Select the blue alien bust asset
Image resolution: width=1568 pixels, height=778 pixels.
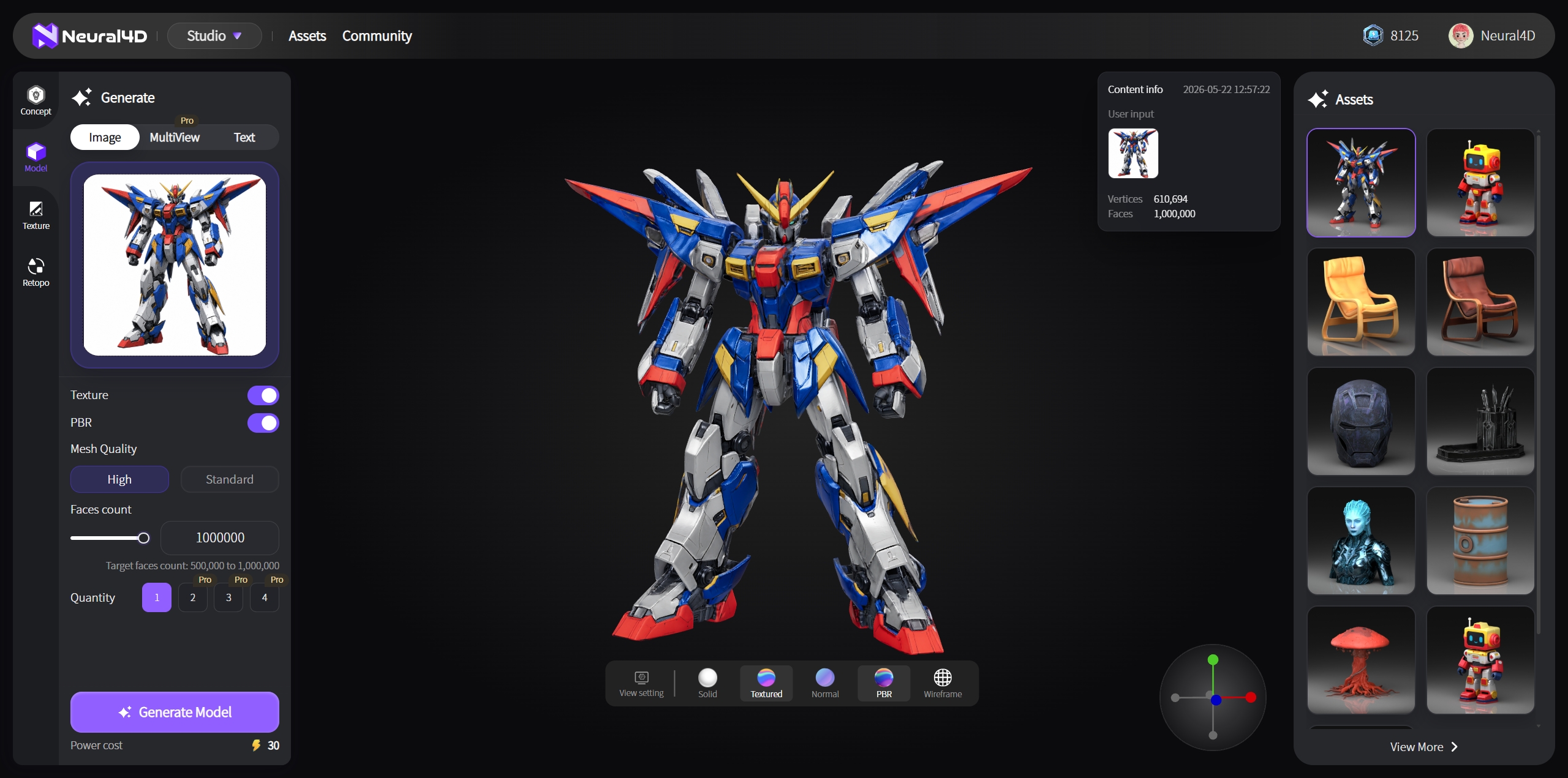coord(1361,540)
